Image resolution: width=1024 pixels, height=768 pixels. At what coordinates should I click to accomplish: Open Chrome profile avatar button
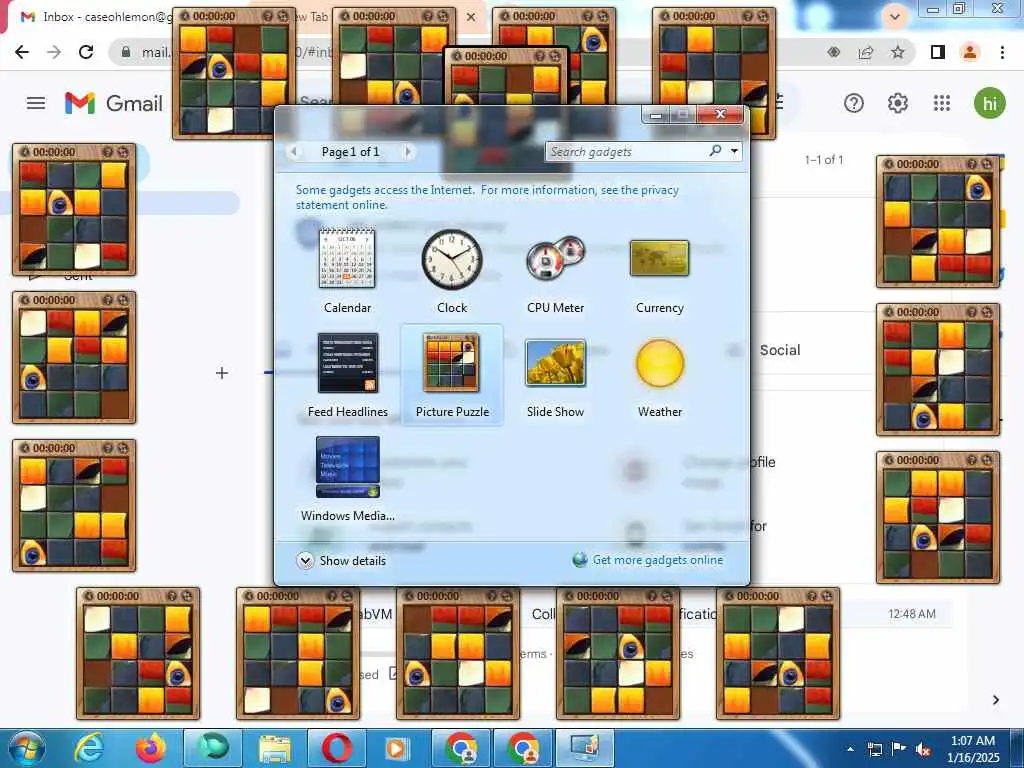pyautogui.click(x=970, y=52)
